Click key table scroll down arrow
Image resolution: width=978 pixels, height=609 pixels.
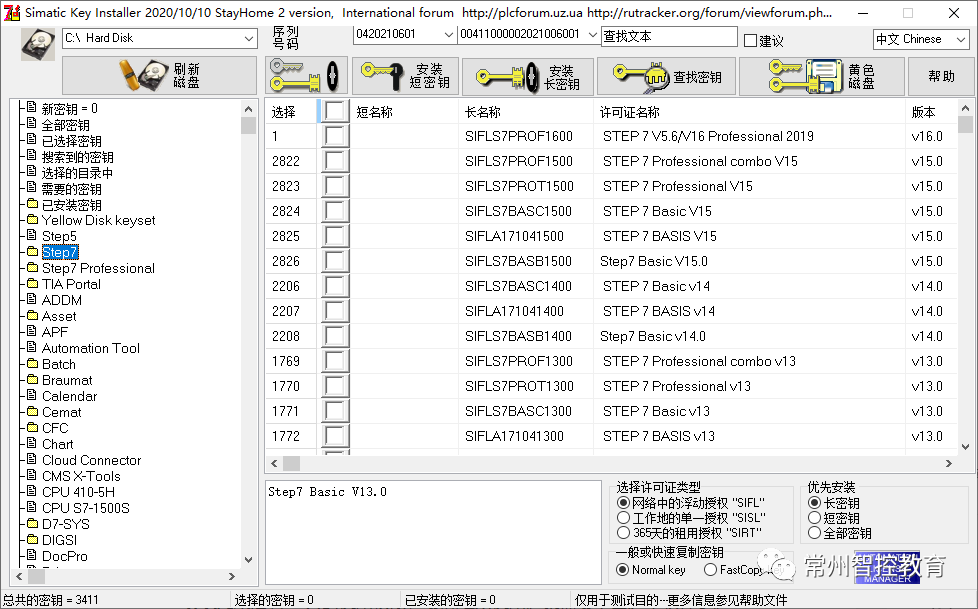click(x=965, y=446)
